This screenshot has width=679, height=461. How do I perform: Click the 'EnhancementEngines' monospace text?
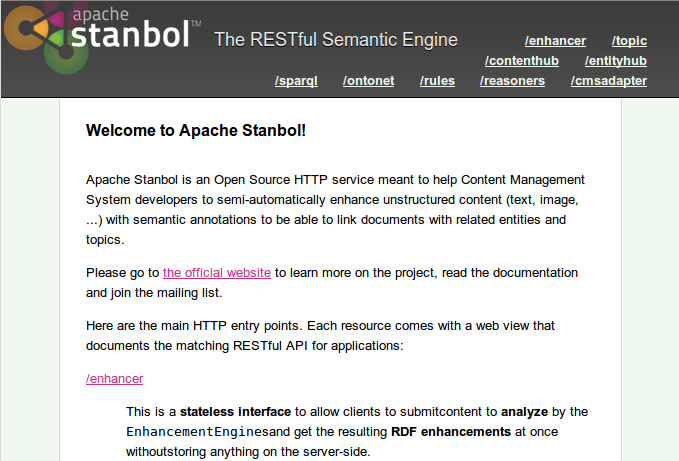pyautogui.click(x=198, y=432)
